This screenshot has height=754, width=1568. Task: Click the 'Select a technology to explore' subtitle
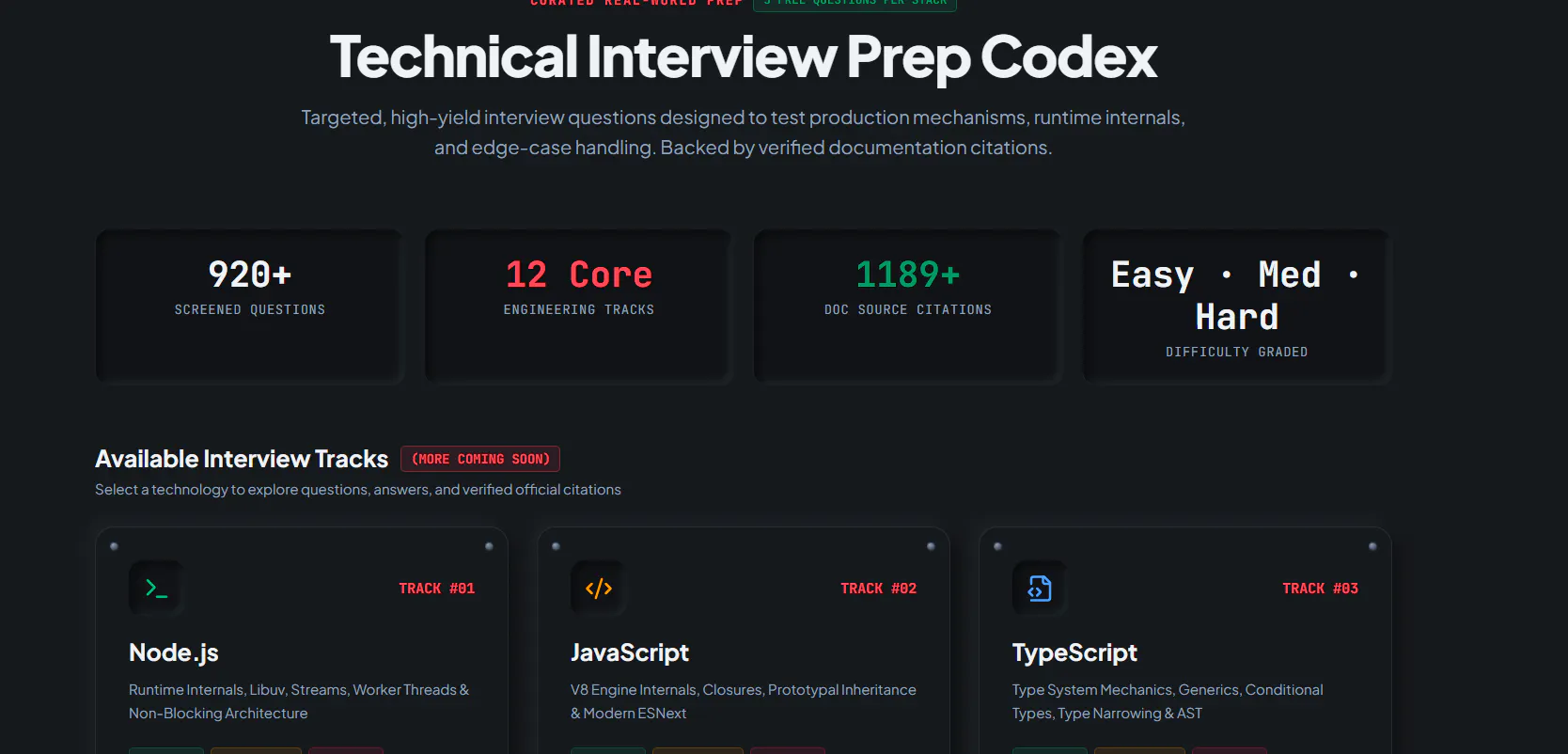[358, 490]
